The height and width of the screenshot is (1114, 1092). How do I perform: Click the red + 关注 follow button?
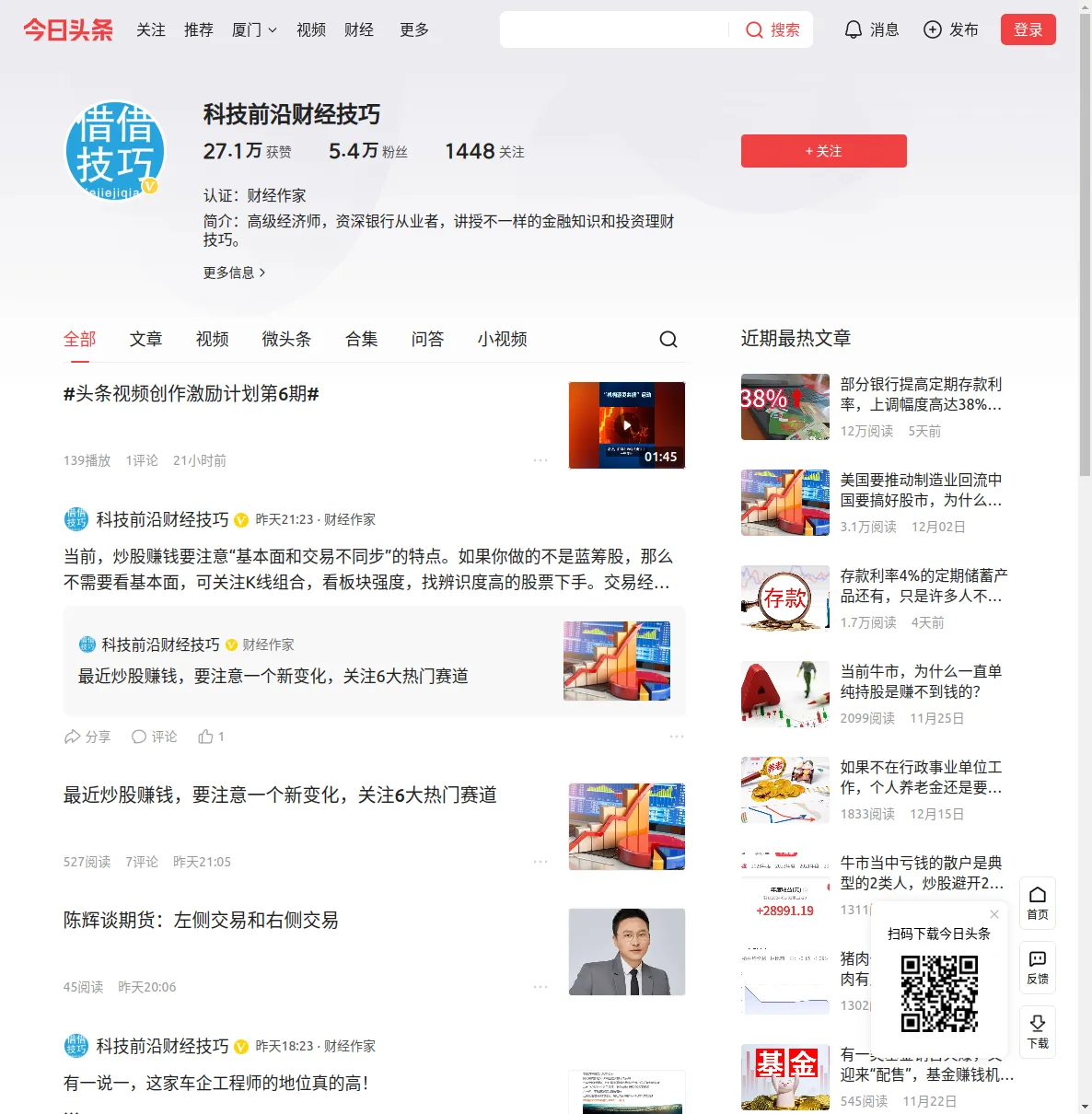coord(824,151)
